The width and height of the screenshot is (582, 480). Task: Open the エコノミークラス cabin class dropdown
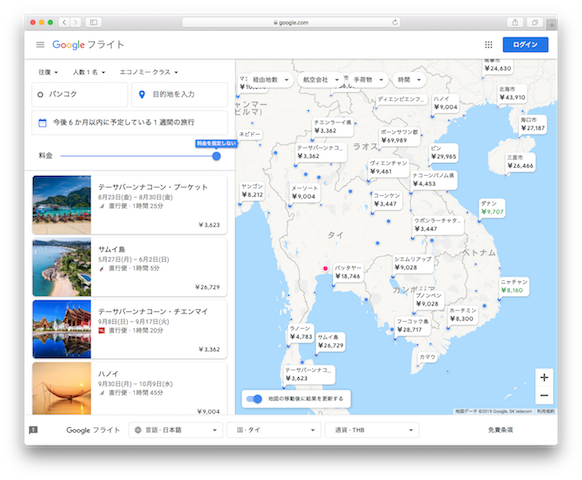(x=148, y=72)
